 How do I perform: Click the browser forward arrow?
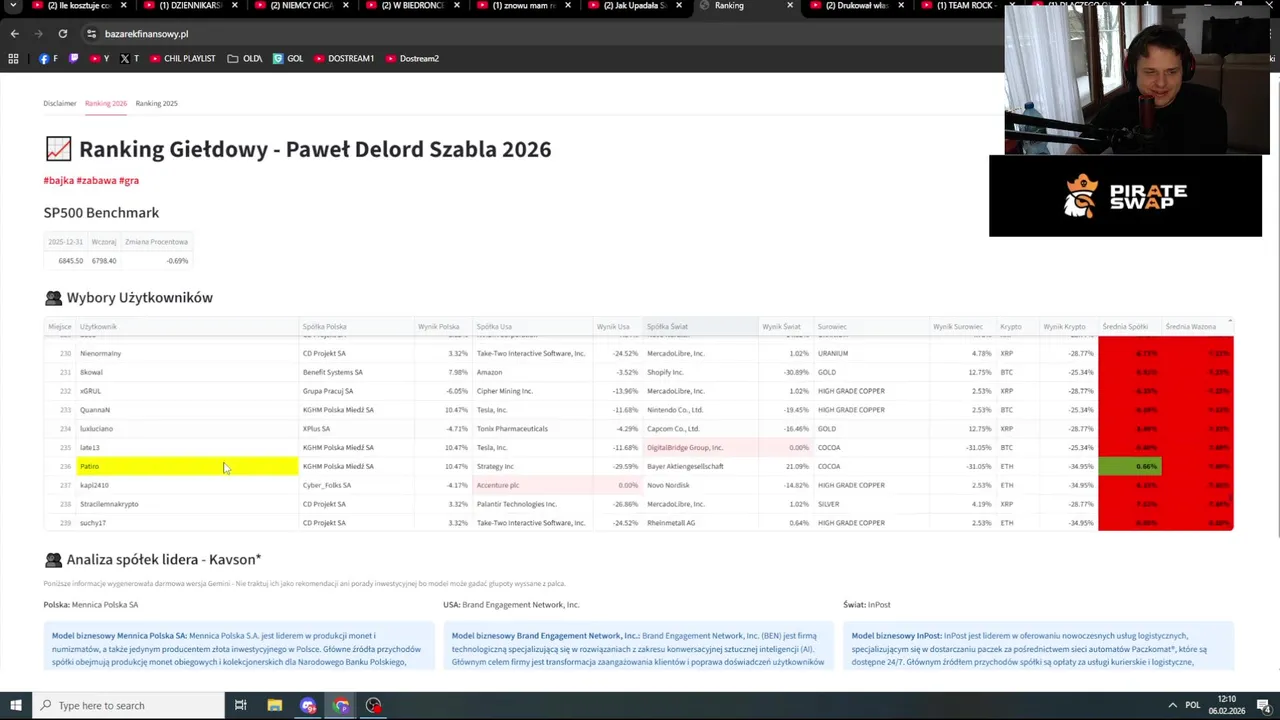pyautogui.click(x=38, y=33)
